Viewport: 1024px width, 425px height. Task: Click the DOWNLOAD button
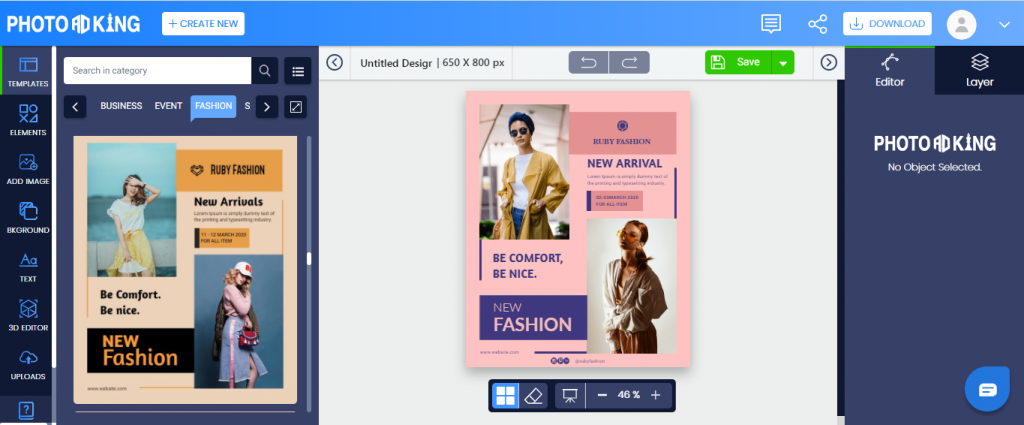(x=888, y=24)
